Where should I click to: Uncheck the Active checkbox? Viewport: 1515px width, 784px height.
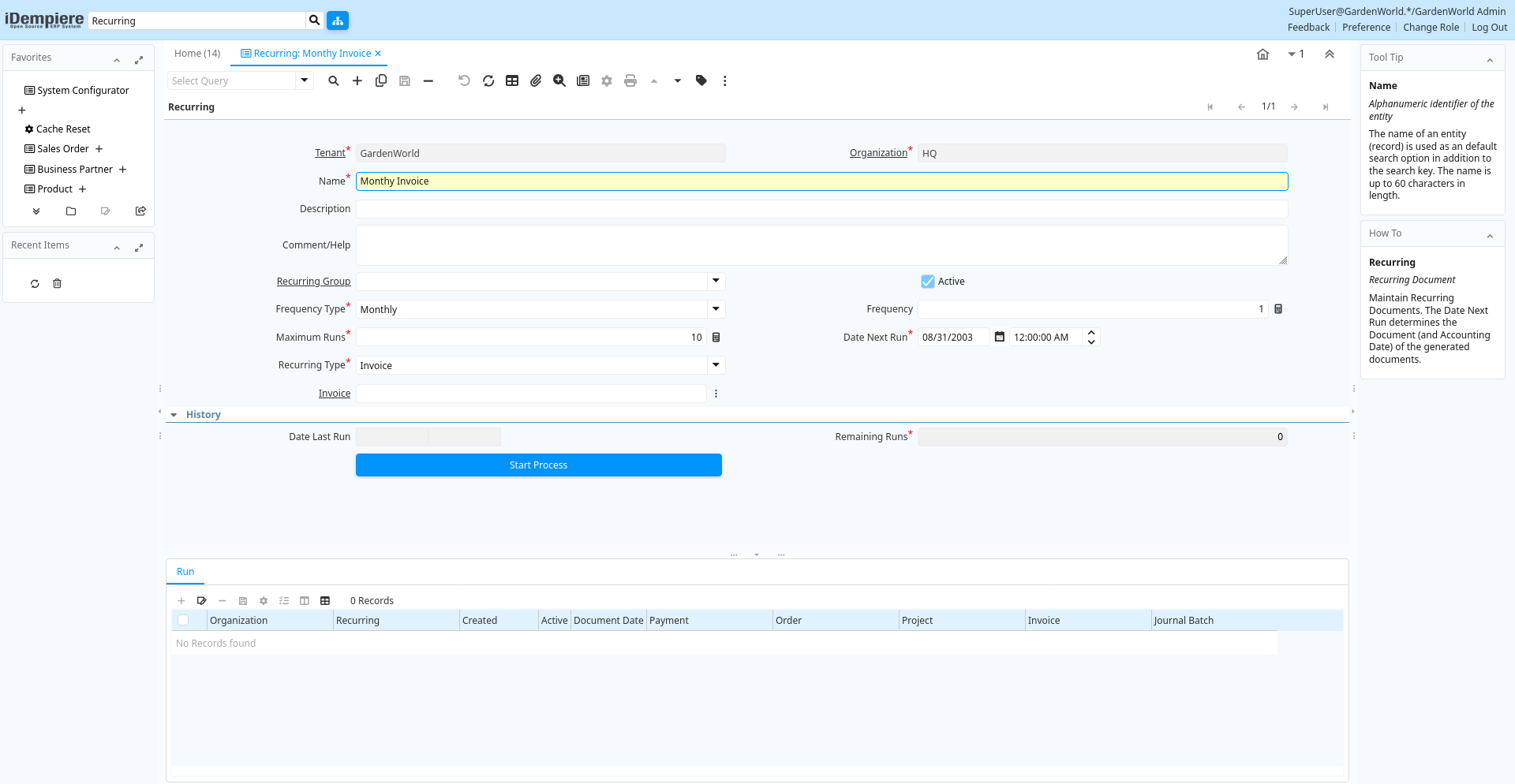pos(928,282)
